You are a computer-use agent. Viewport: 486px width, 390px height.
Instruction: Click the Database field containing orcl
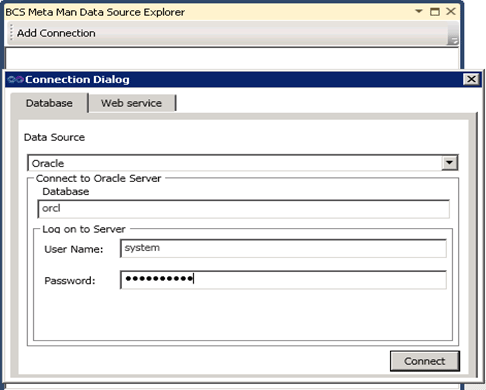click(243, 209)
